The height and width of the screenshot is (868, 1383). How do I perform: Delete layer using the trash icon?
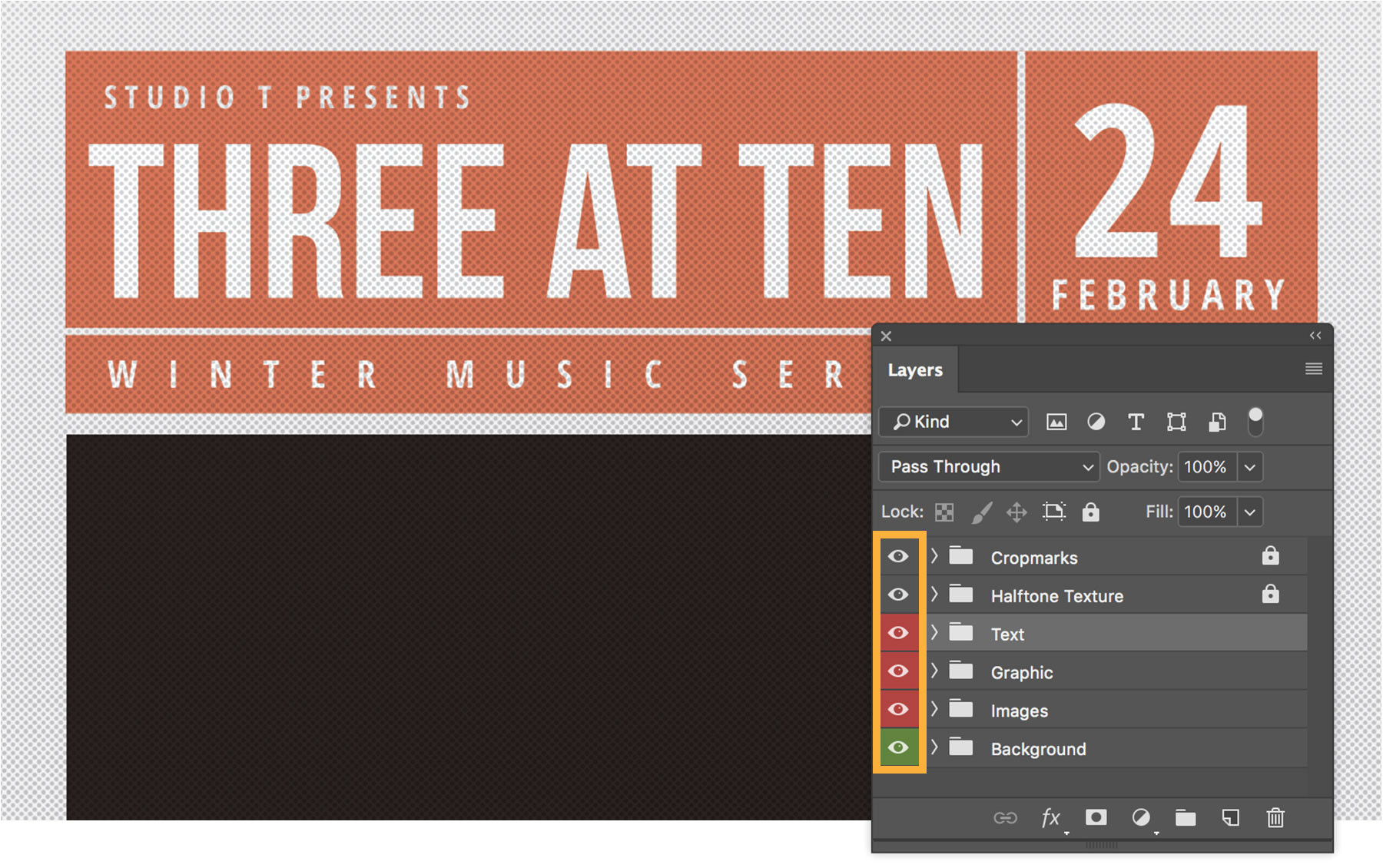tap(1275, 818)
